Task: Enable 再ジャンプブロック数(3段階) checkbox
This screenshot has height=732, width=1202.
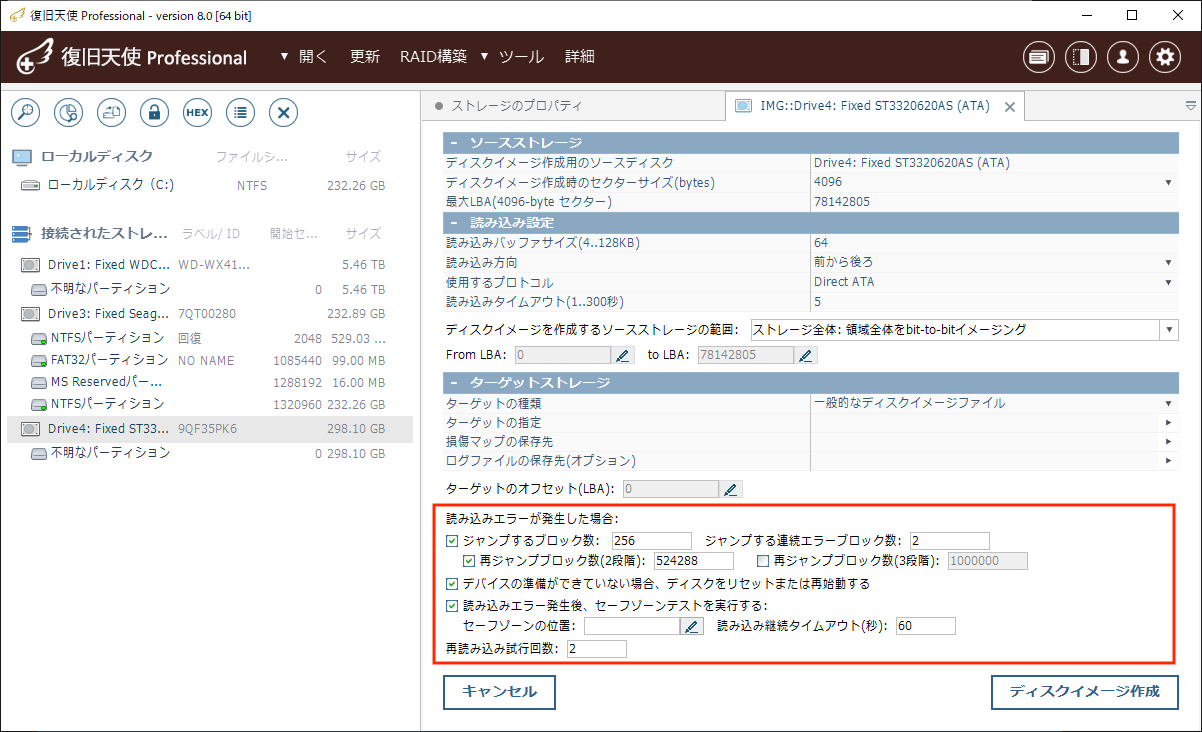Action: (763, 561)
